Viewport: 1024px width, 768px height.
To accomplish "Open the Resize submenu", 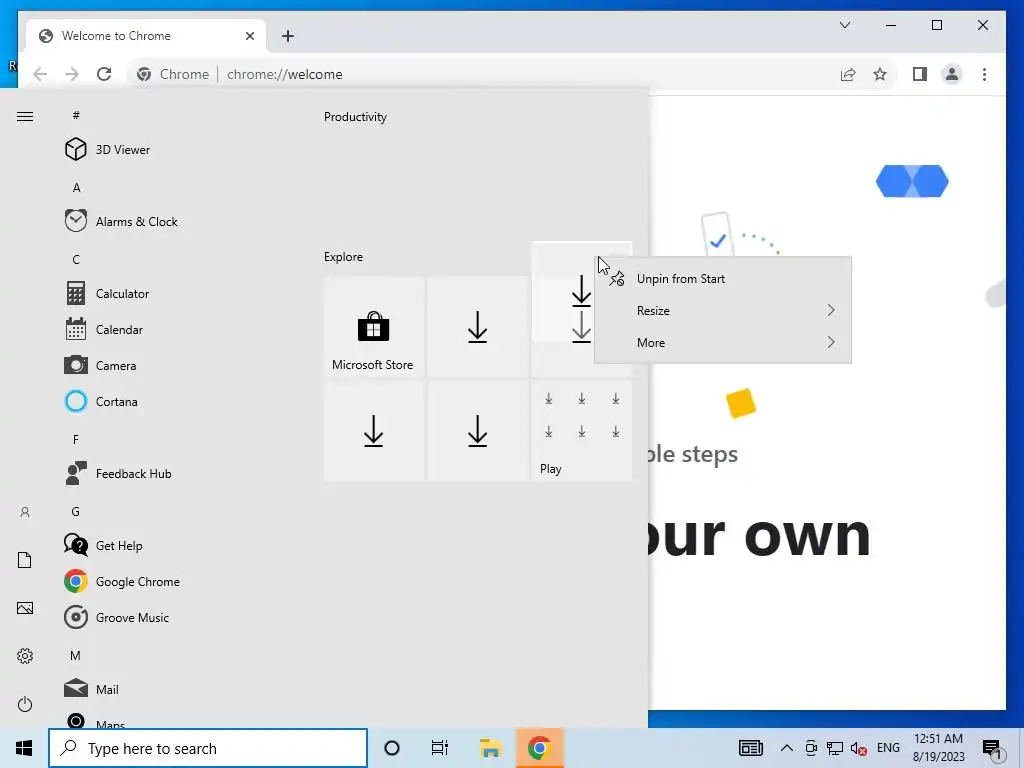I will tap(722, 310).
